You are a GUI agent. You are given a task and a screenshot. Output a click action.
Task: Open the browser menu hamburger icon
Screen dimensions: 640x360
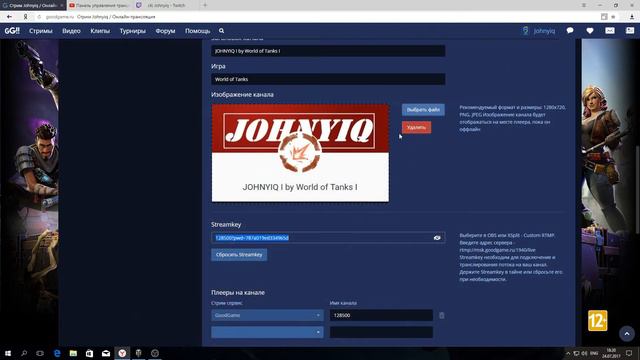584,5
